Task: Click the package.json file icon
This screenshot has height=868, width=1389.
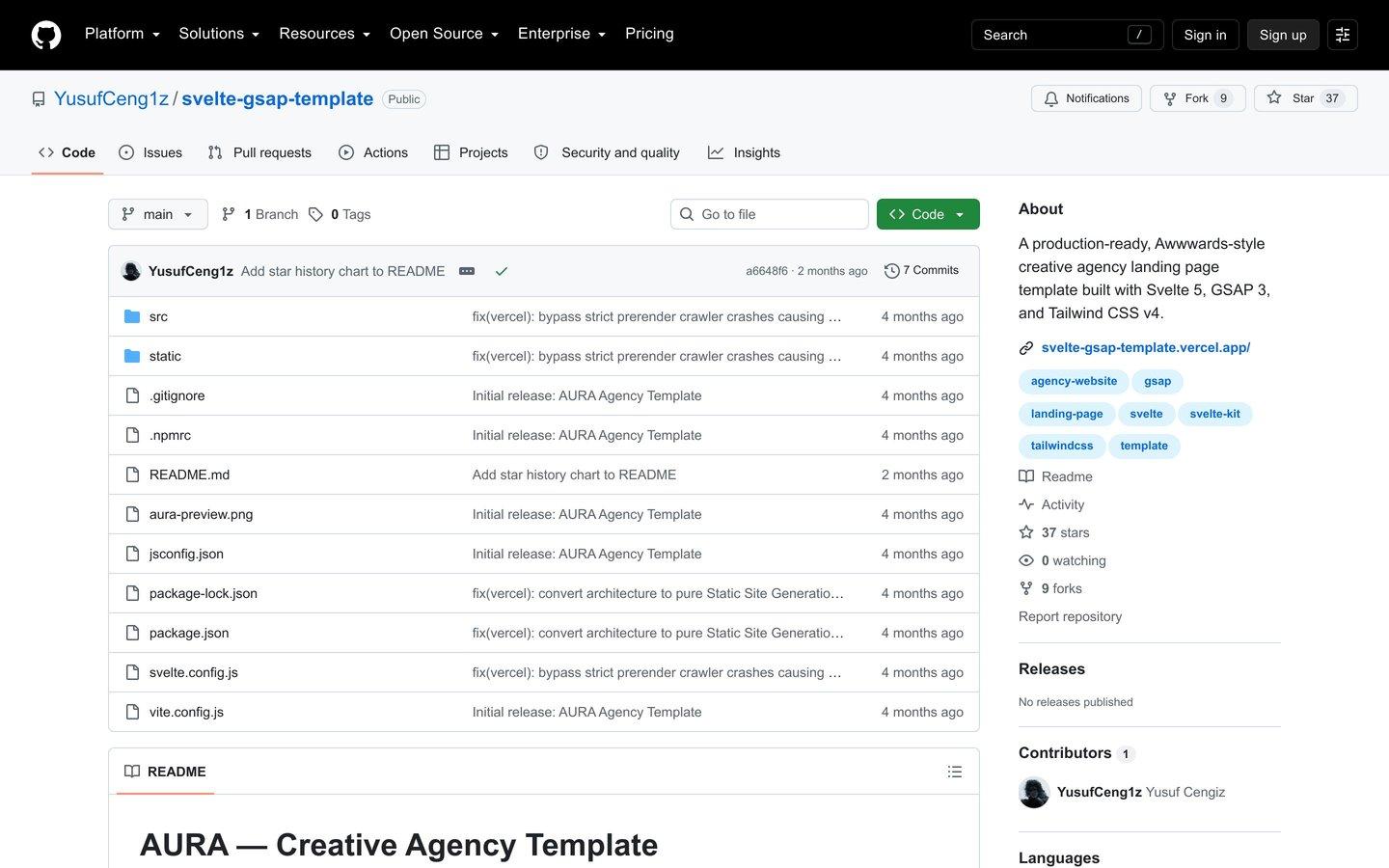Action: point(132,633)
